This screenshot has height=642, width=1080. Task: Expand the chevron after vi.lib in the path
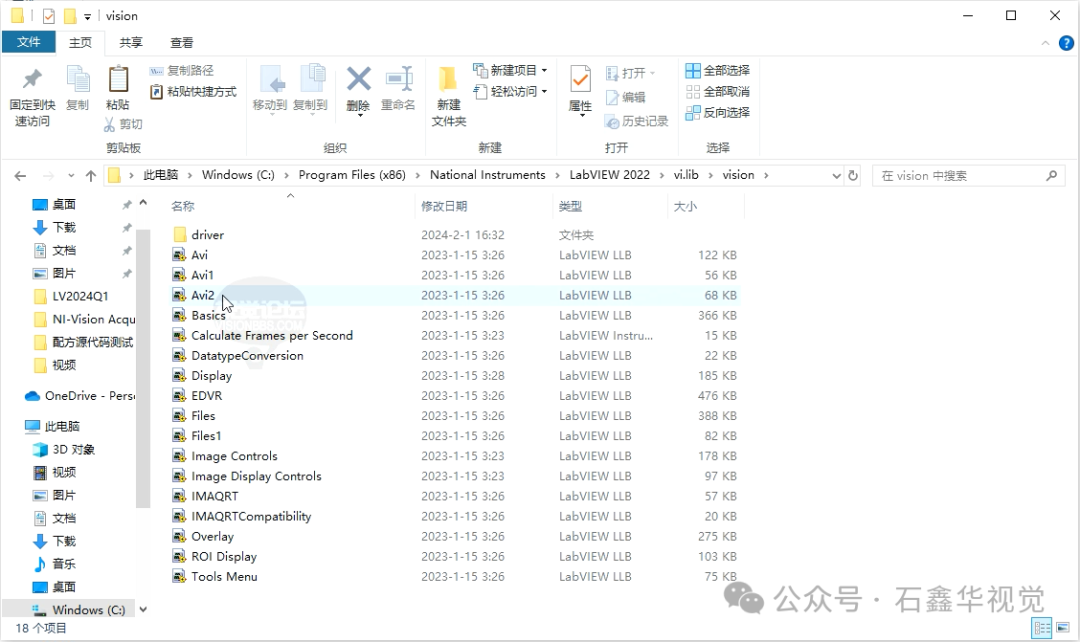tap(710, 175)
